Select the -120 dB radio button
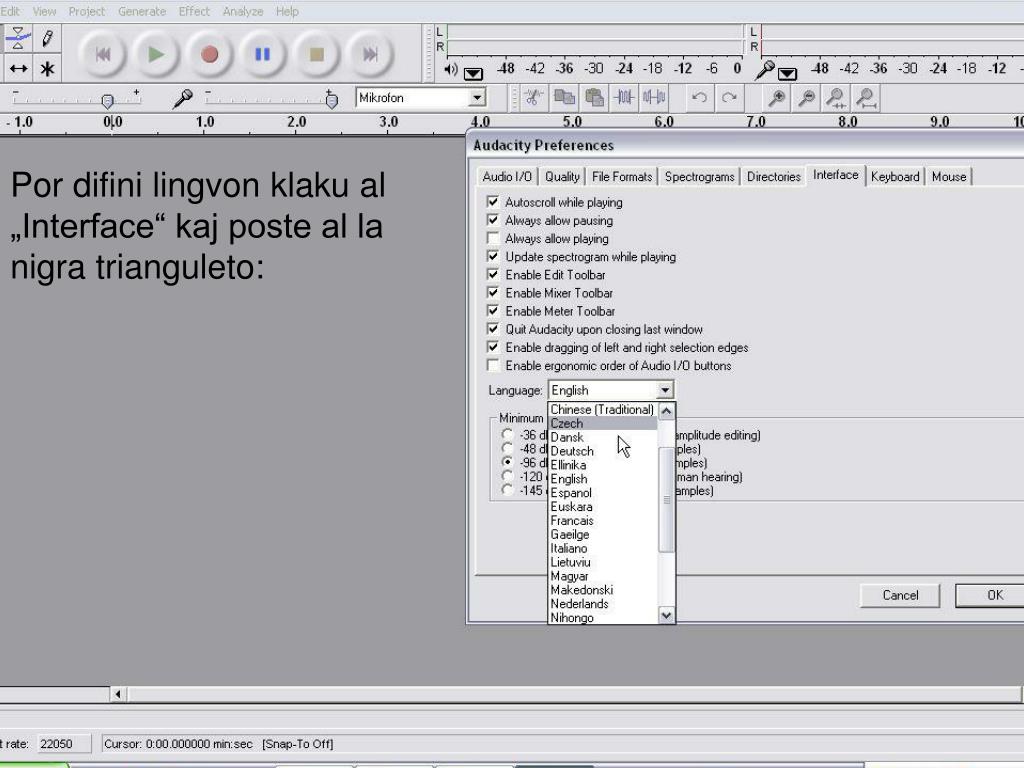 coord(507,476)
